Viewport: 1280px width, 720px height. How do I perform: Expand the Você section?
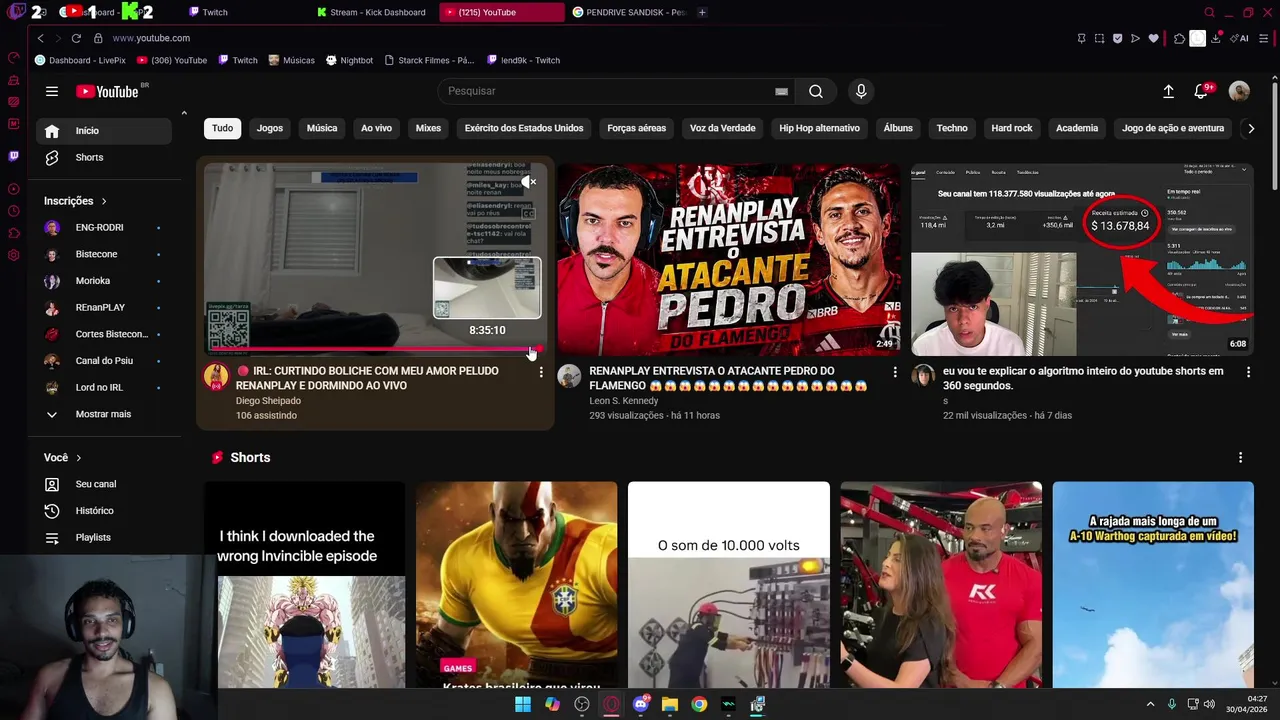point(63,457)
